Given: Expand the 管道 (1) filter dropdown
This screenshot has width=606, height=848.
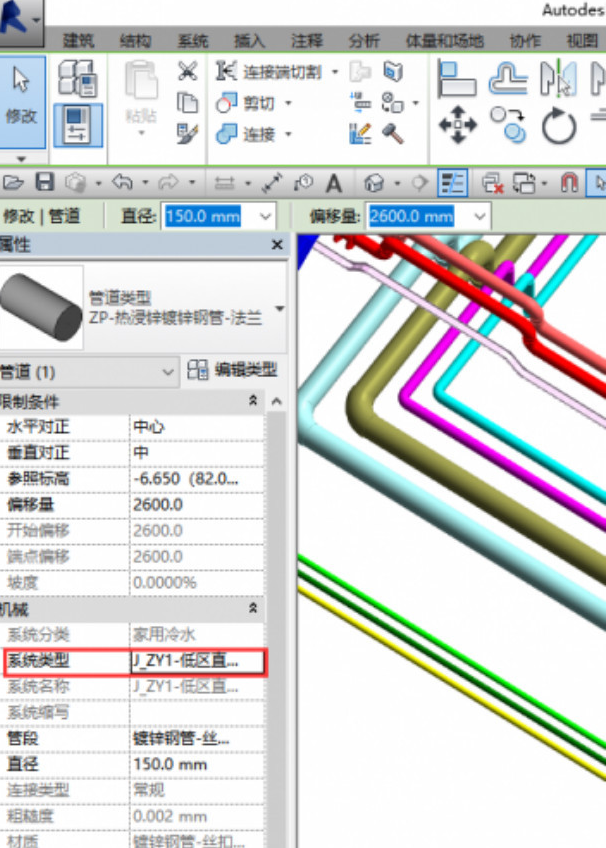Looking at the screenshot, I should click(x=168, y=371).
